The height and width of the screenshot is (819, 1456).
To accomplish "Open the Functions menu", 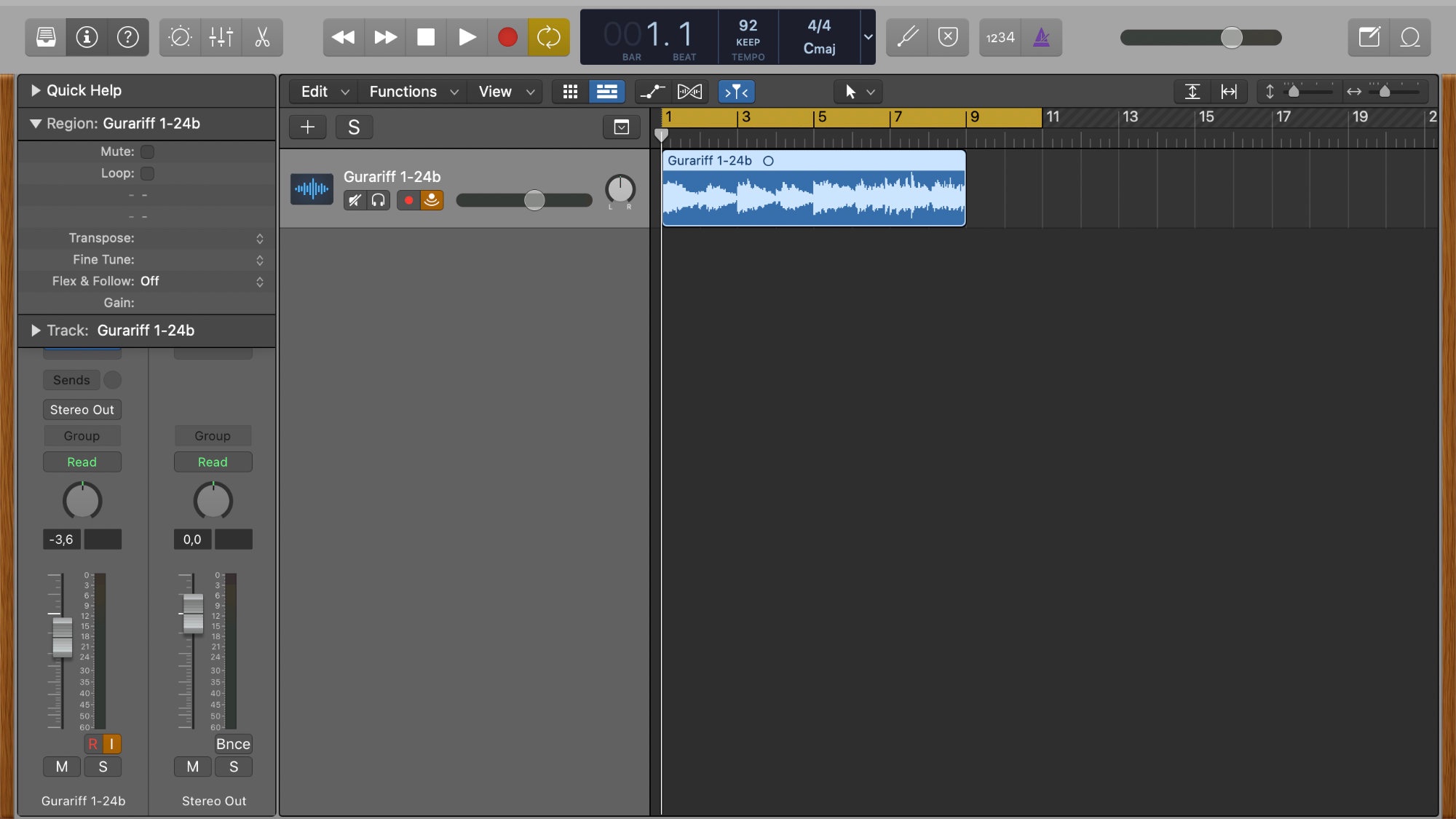I will pyautogui.click(x=413, y=92).
